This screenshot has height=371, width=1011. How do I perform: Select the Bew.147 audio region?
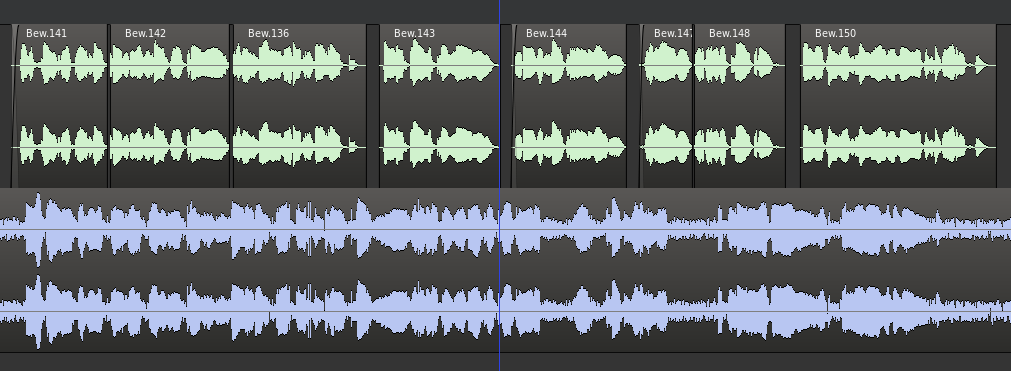pyautogui.click(x=667, y=106)
